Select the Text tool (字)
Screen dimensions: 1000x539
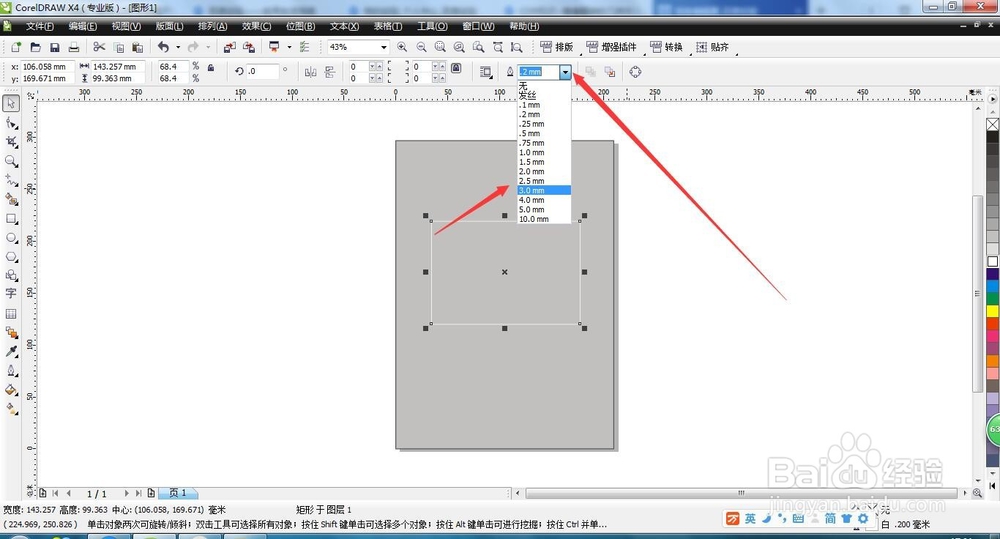[x=11, y=293]
